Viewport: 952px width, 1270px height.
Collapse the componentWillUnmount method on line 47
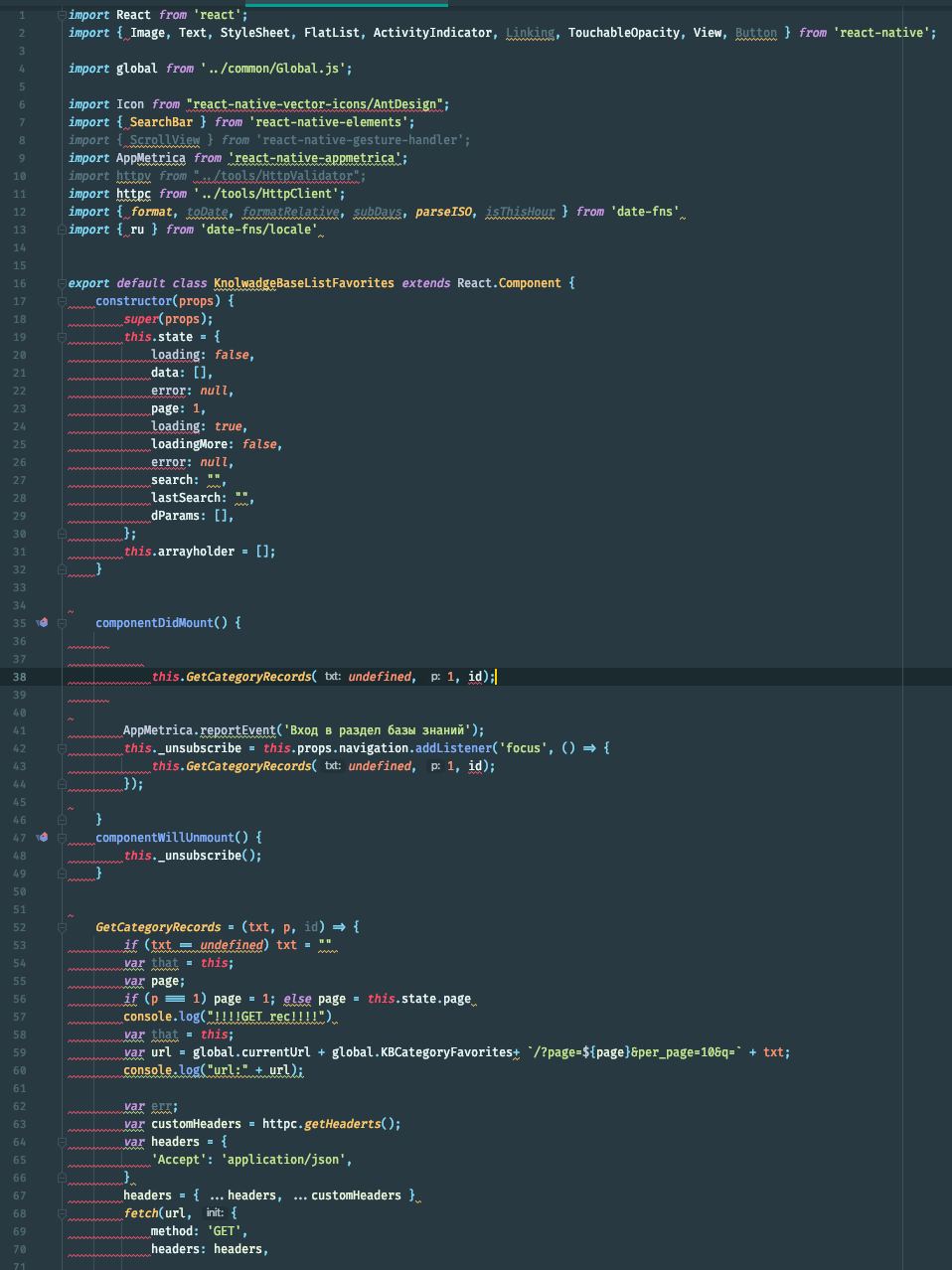(x=62, y=838)
